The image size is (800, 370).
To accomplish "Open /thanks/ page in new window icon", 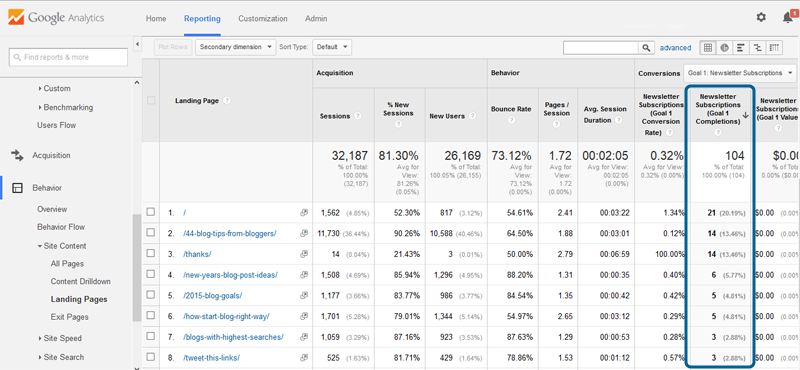I will [304, 254].
